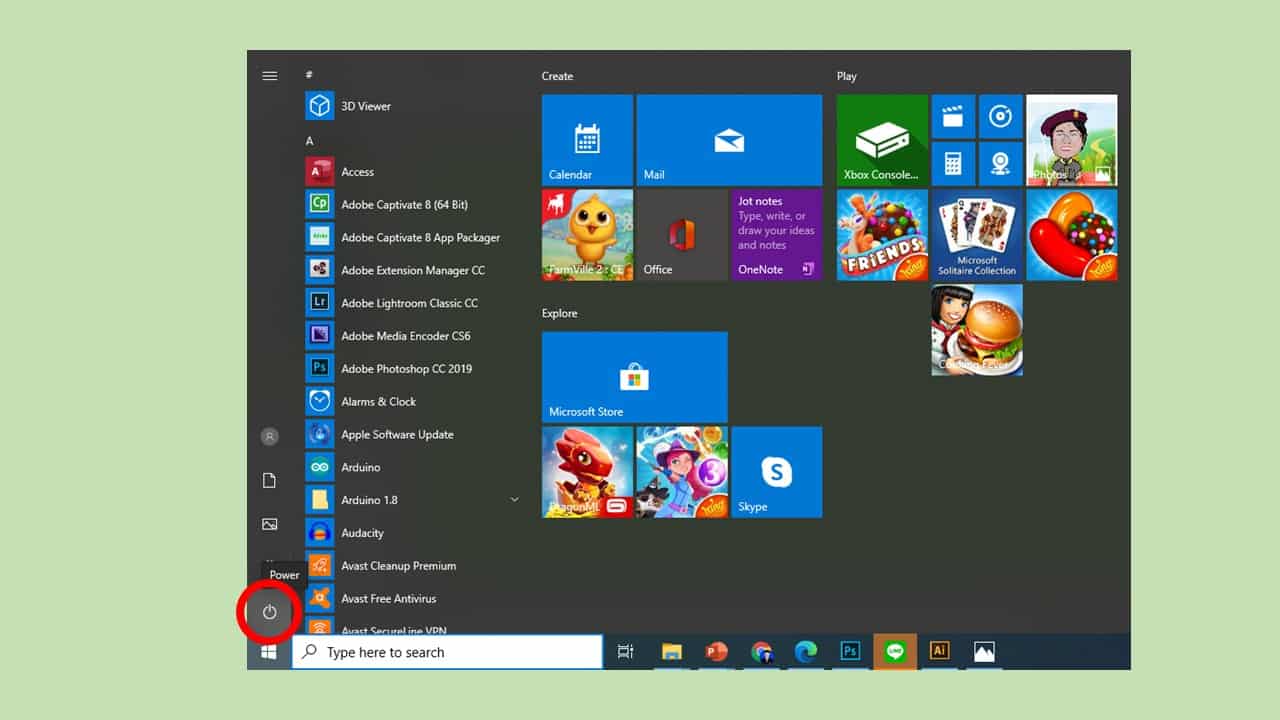Click the 'Create' group header

[x=557, y=76]
